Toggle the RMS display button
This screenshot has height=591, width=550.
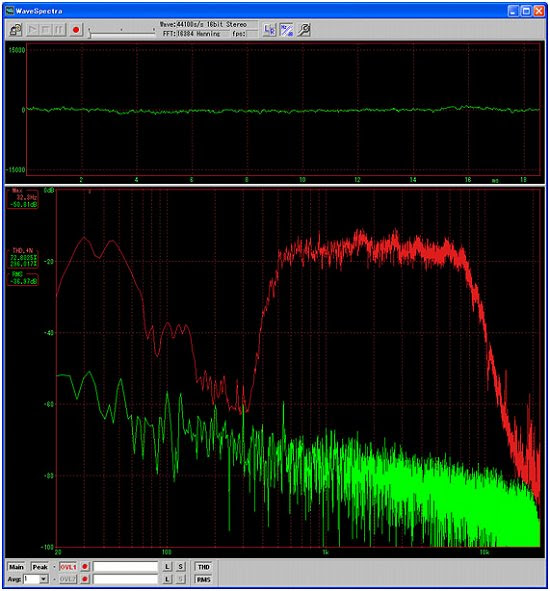(x=204, y=579)
